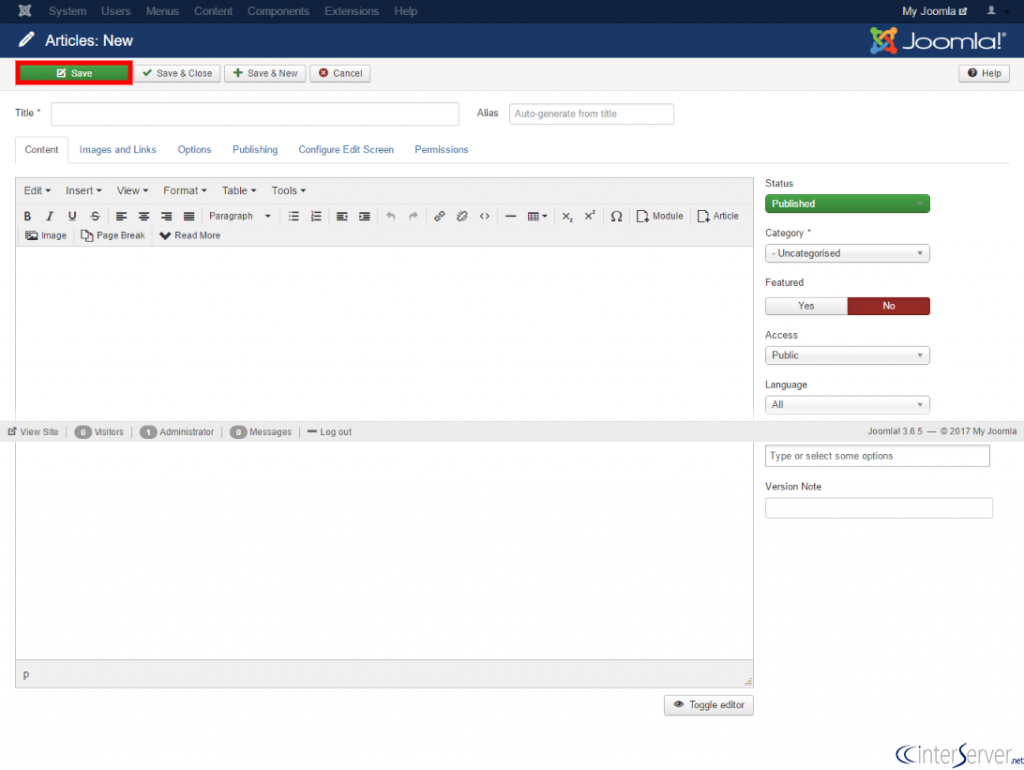Image resolution: width=1024 pixels, height=770 pixels.
Task: Set Featured to Yes
Action: coord(806,306)
